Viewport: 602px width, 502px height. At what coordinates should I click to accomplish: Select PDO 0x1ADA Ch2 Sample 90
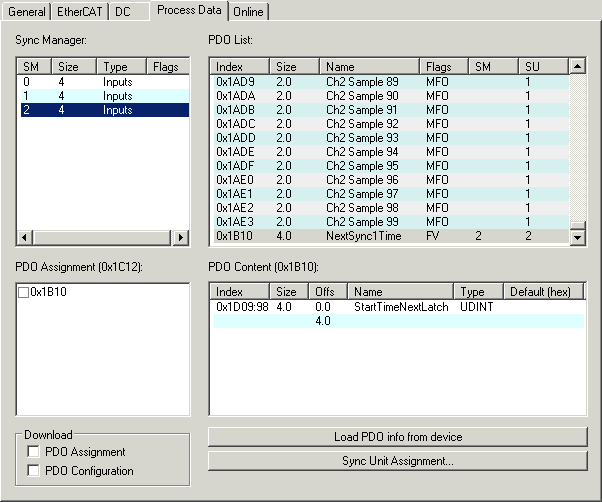pyautogui.click(x=391, y=96)
